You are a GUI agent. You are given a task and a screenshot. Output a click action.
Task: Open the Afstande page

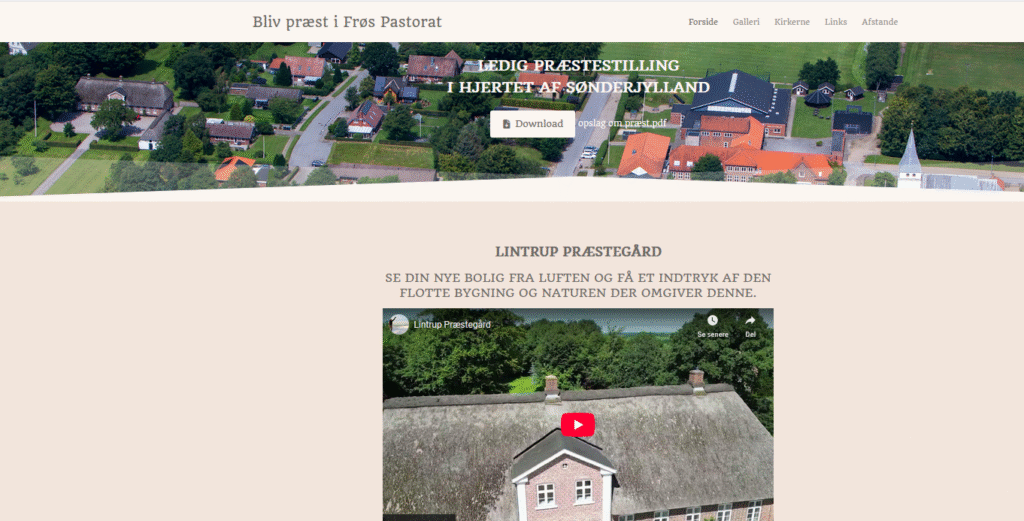(879, 22)
